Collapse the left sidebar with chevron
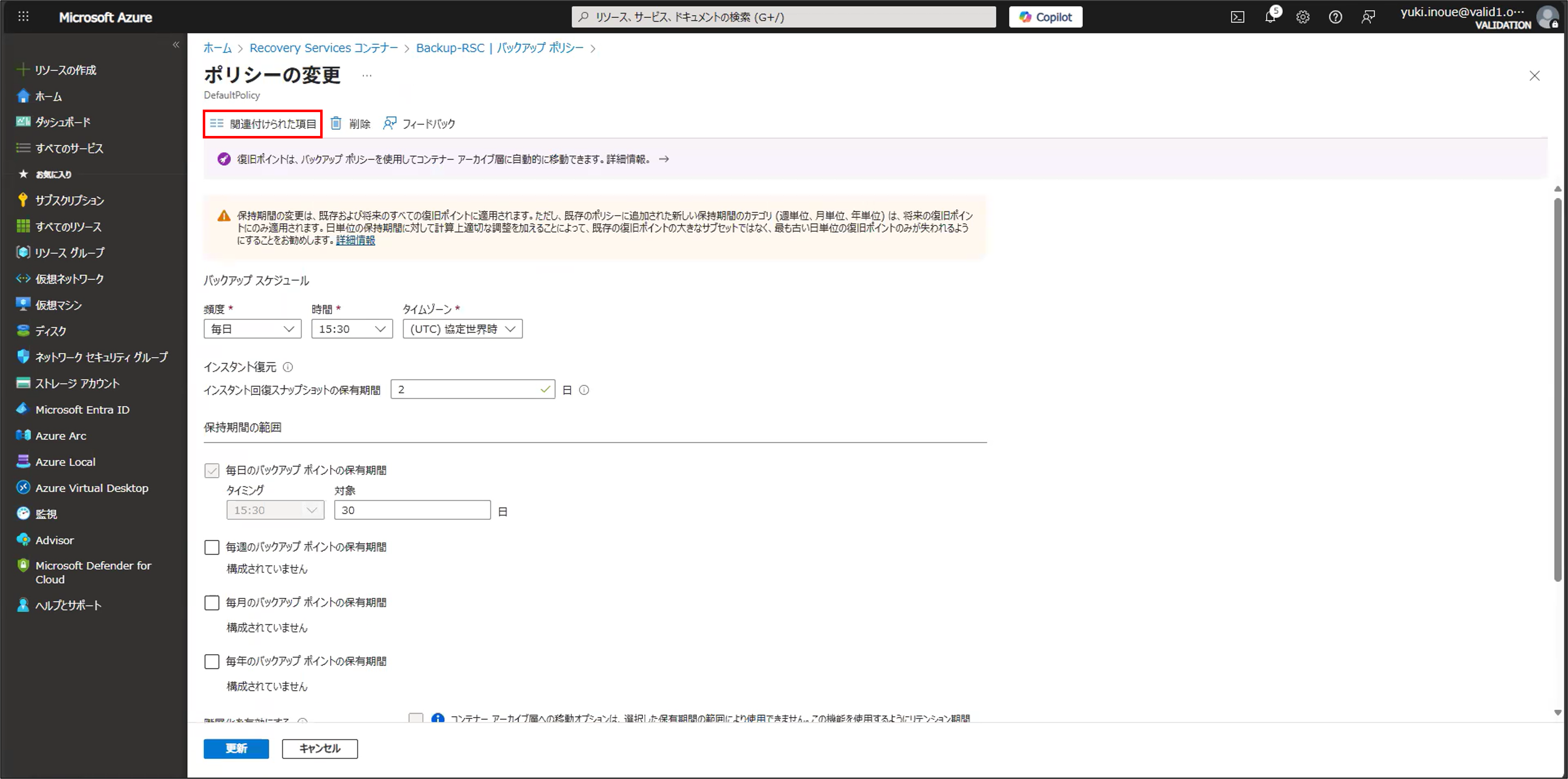The image size is (1568, 779). [176, 44]
